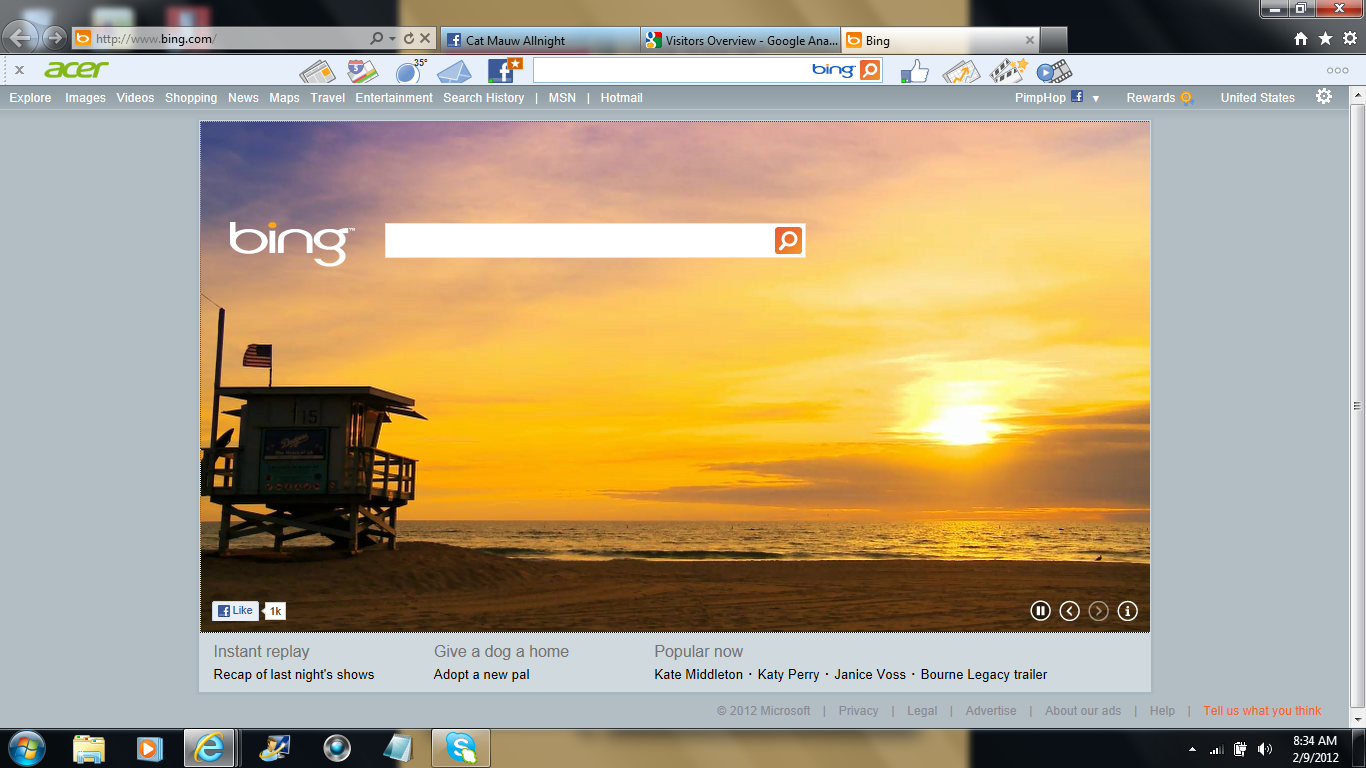
Task: Click the Facebook icon in Acer toolbar
Action: pyautogui.click(x=503, y=71)
